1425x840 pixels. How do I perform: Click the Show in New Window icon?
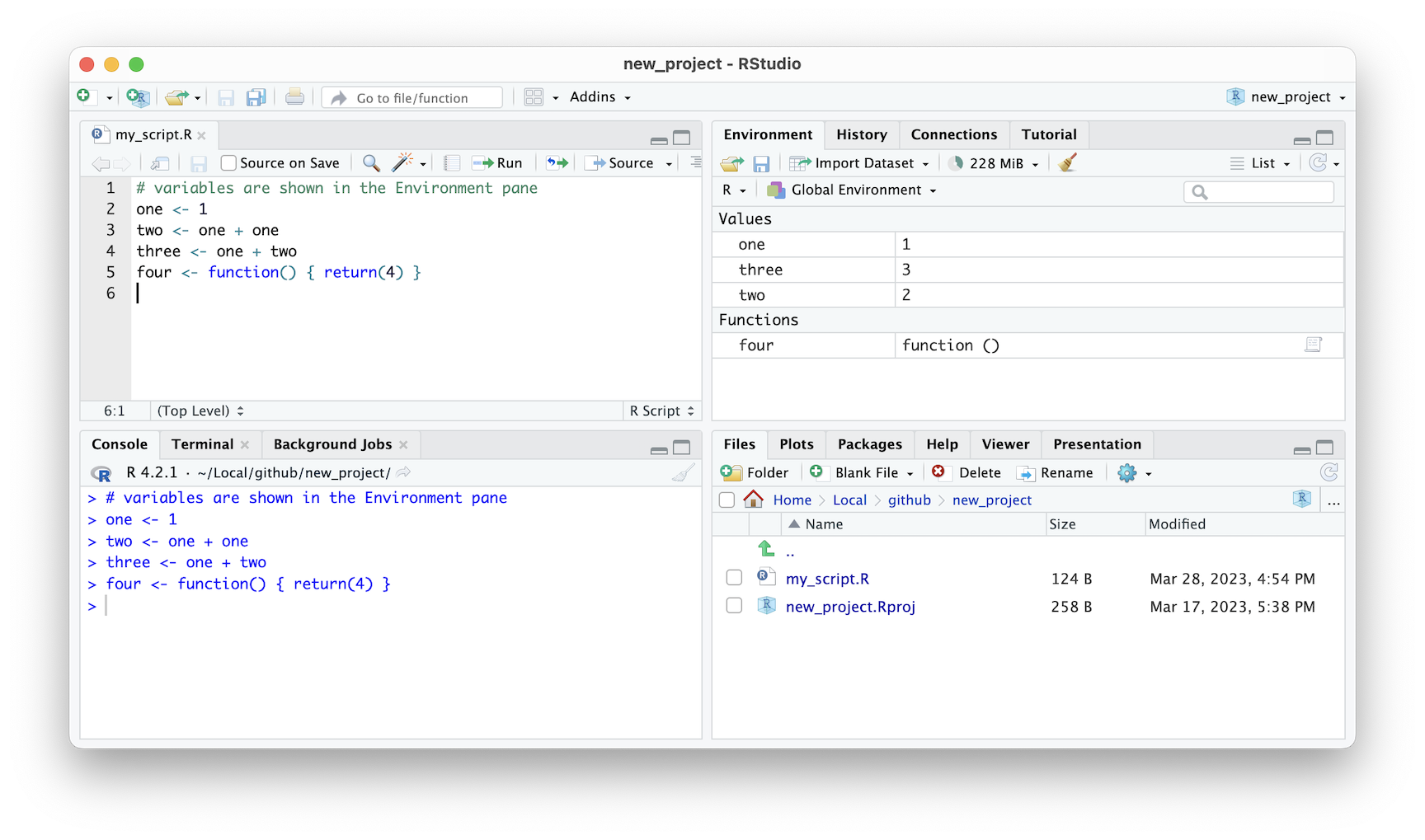160,163
